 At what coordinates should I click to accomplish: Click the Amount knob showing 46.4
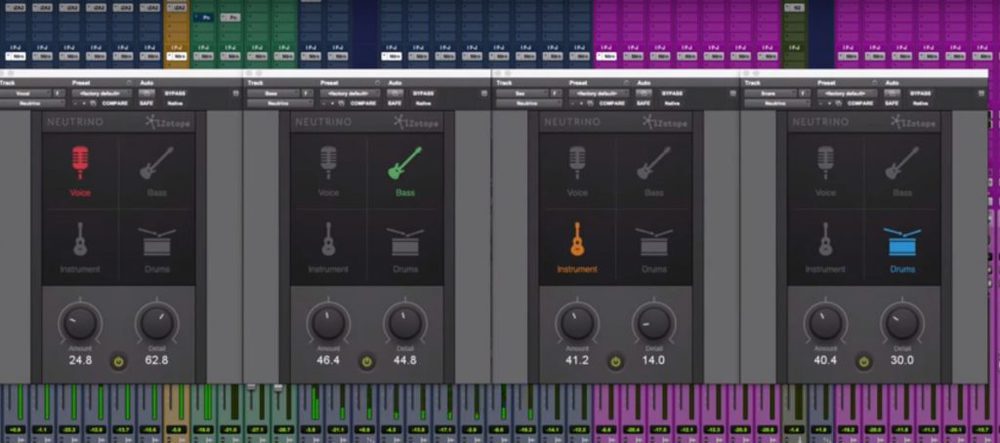pyautogui.click(x=328, y=323)
